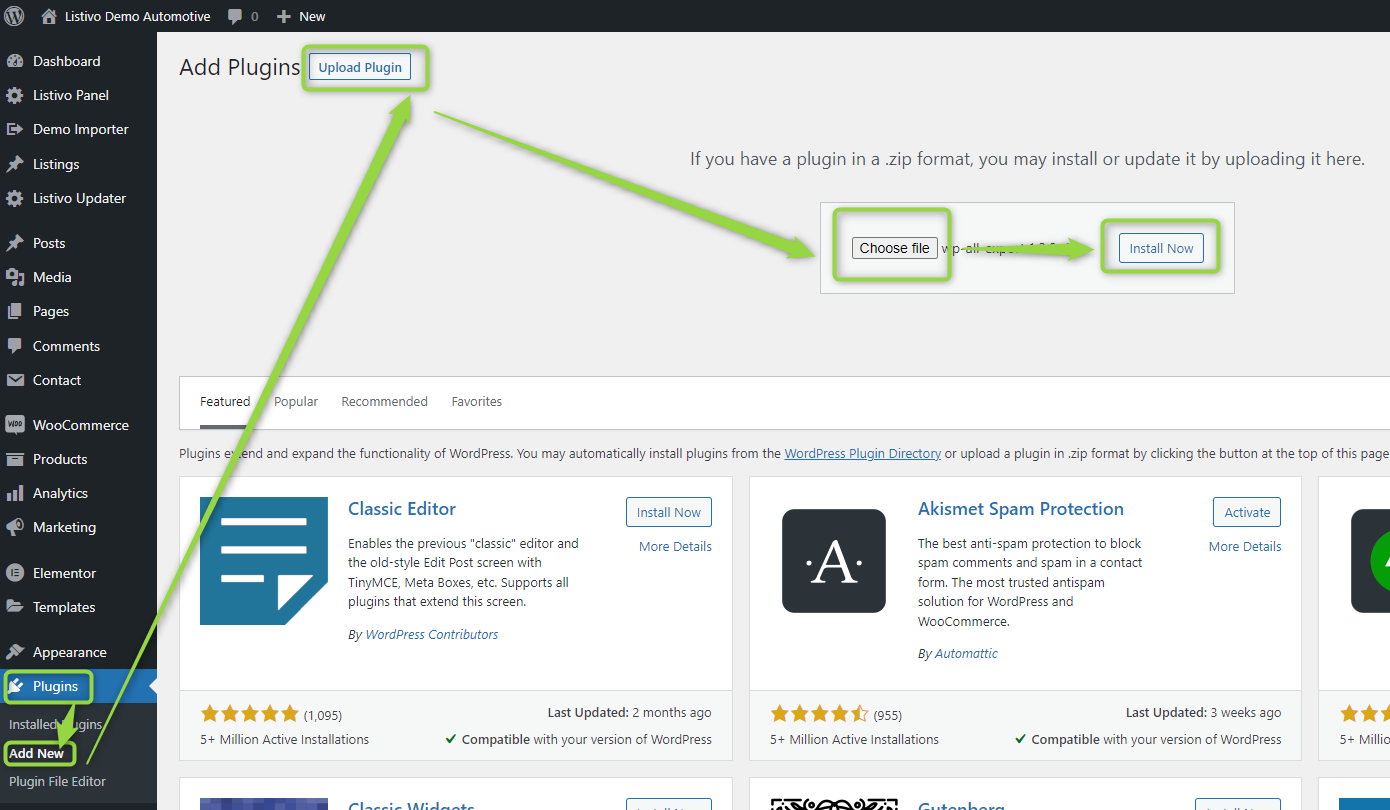Click the Akismet plugin thumbnail
Viewport: 1390px width, 810px height.
coord(834,561)
